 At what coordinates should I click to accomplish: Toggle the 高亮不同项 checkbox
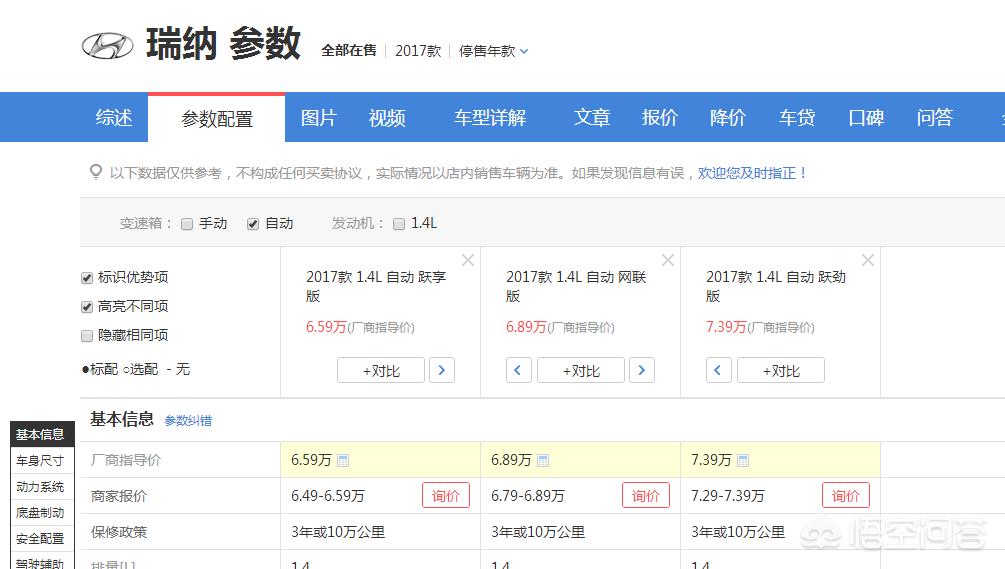pyautogui.click(x=87, y=307)
